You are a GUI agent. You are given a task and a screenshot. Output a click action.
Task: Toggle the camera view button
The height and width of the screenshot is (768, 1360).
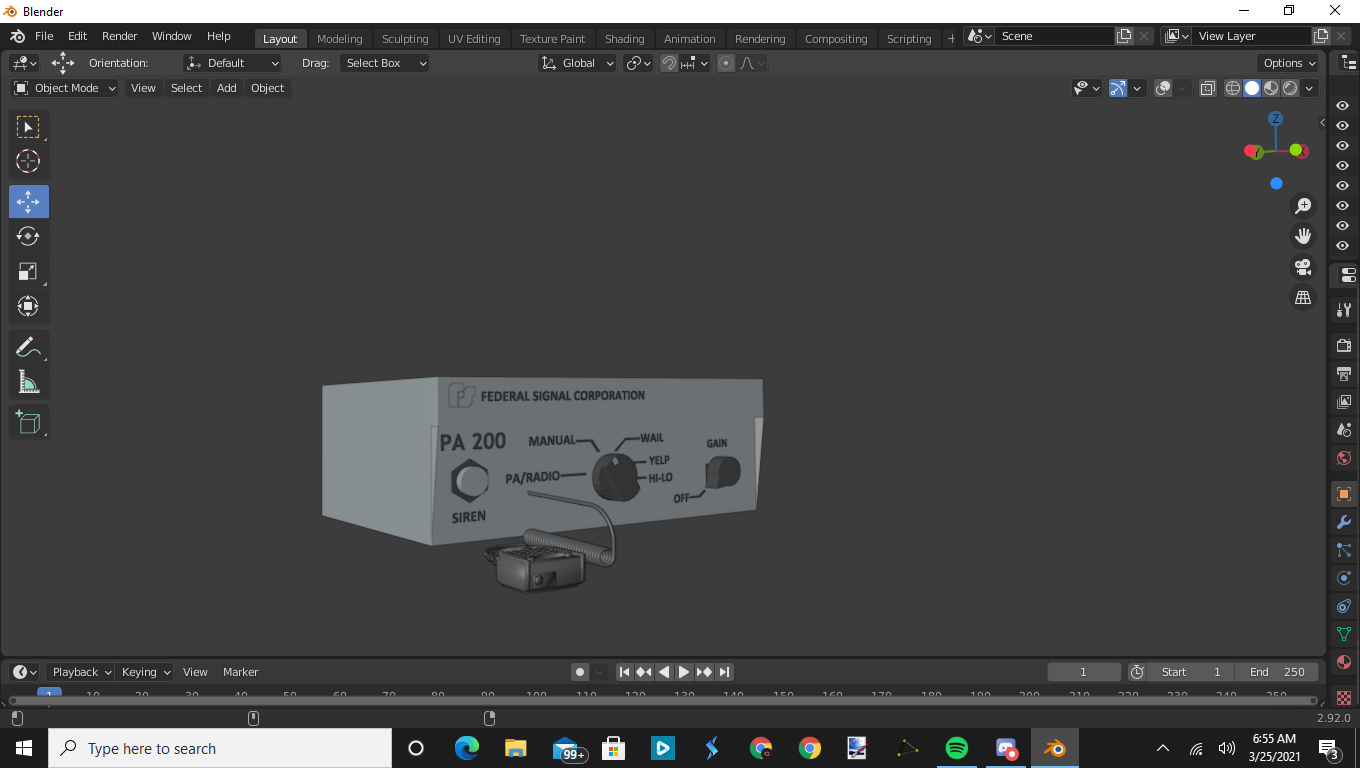[1303, 267]
